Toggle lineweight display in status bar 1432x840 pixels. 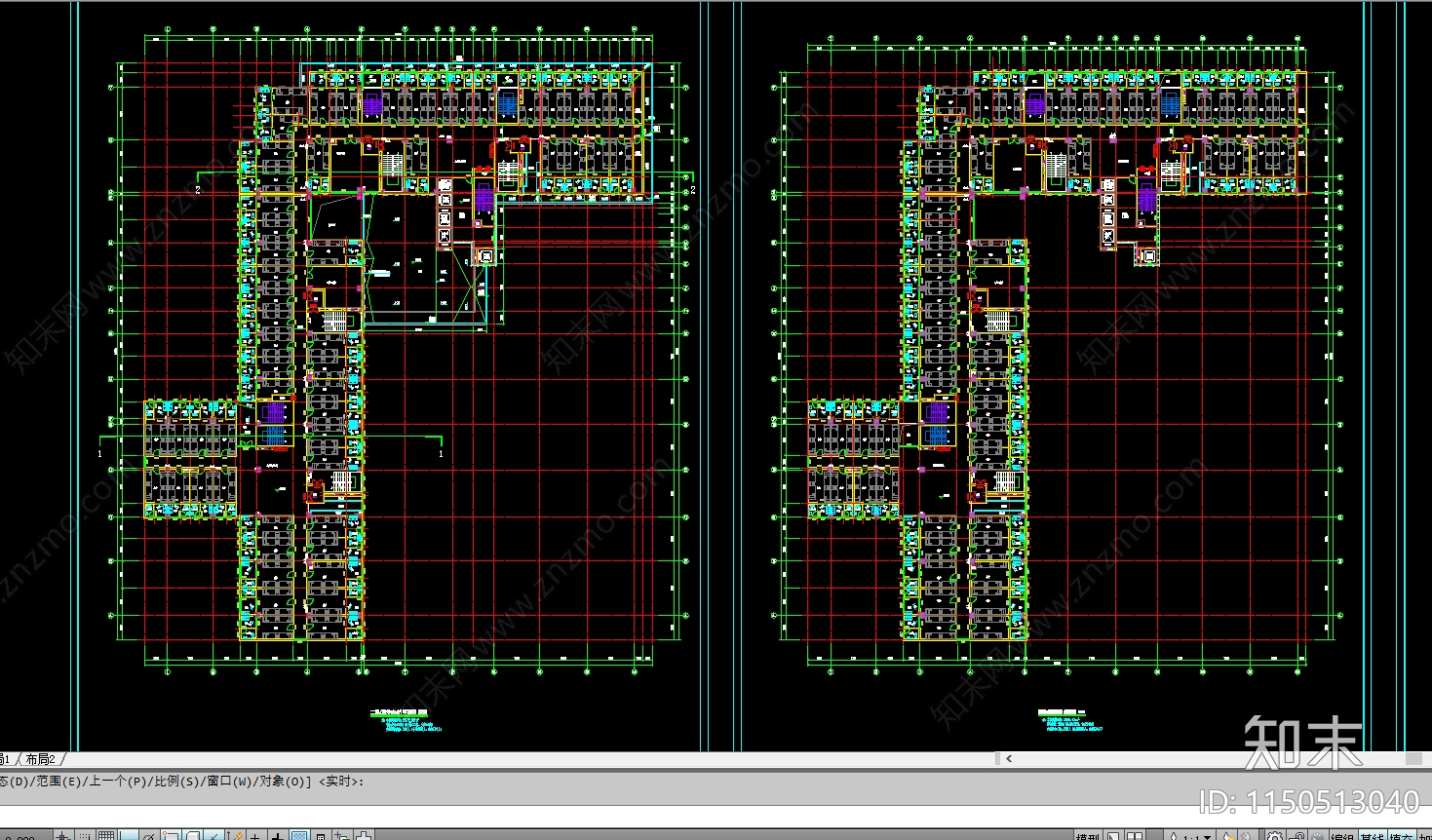click(278, 834)
